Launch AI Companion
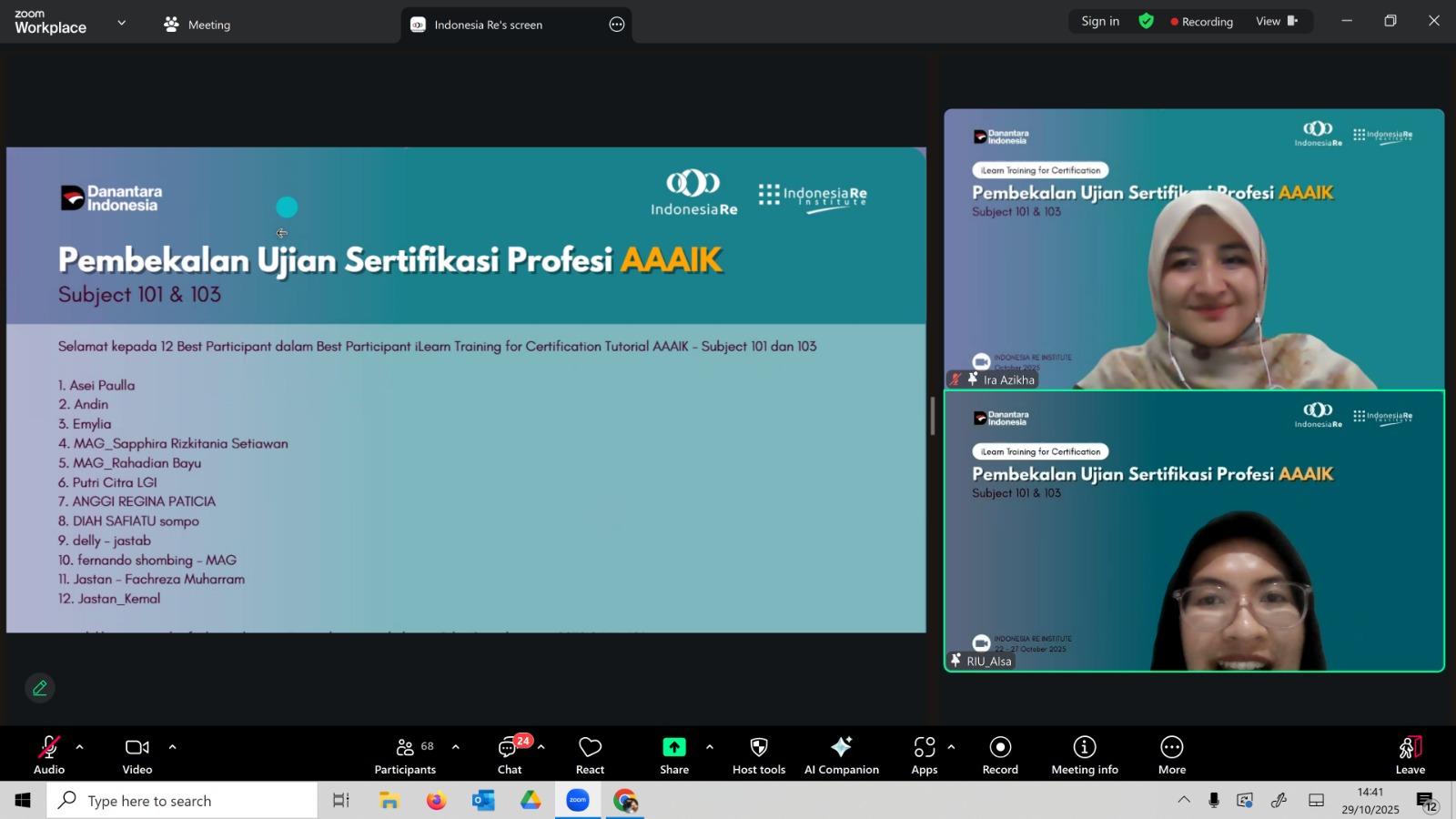This screenshot has height=819, width=1456. coord(841,755)
